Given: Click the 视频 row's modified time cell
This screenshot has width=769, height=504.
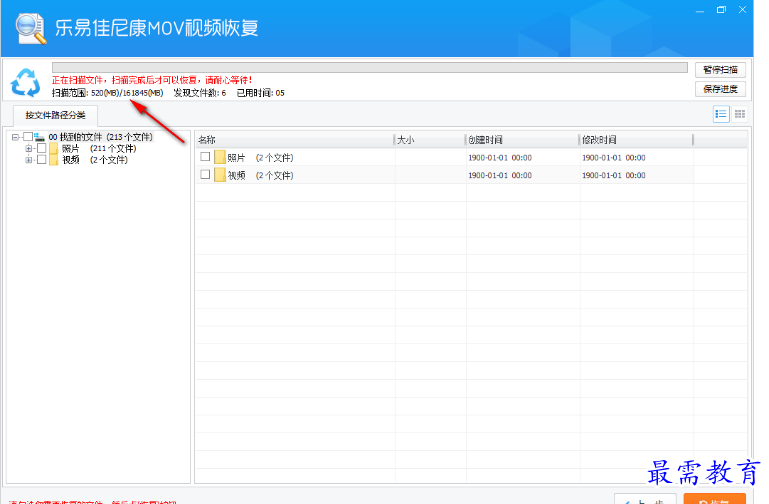Looking at the screenshot, I should 614,176.
